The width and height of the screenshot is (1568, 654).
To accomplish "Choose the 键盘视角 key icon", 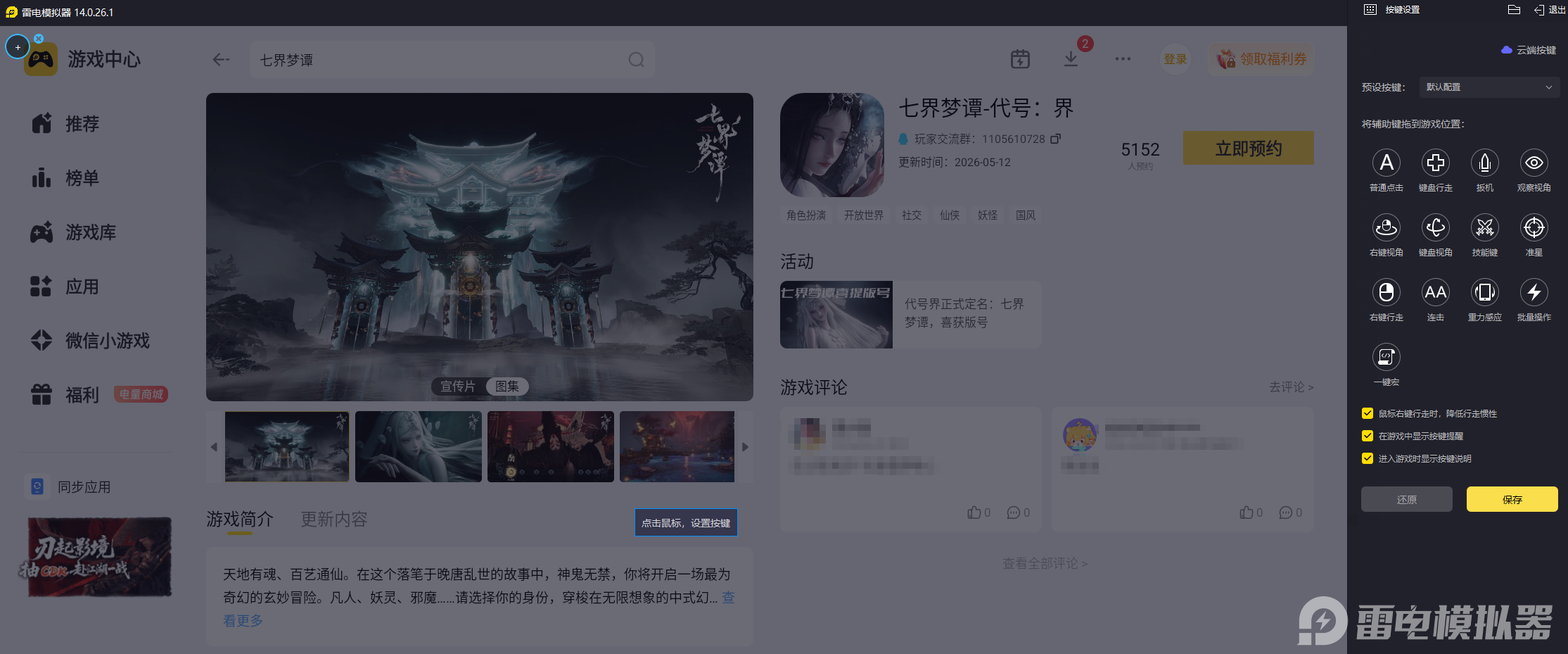I will pos(1435,227).
